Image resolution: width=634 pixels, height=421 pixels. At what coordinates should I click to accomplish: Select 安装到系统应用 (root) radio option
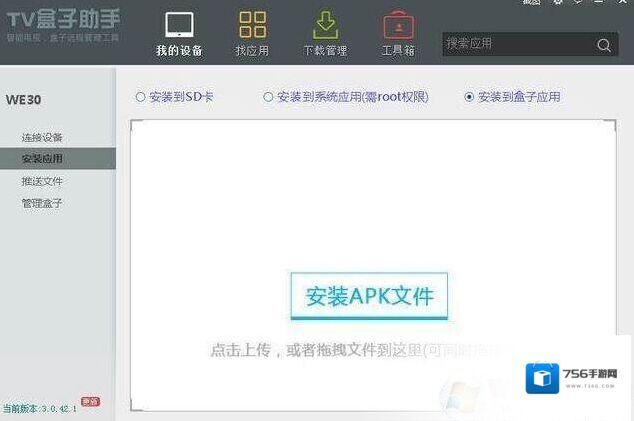point(268,97)
